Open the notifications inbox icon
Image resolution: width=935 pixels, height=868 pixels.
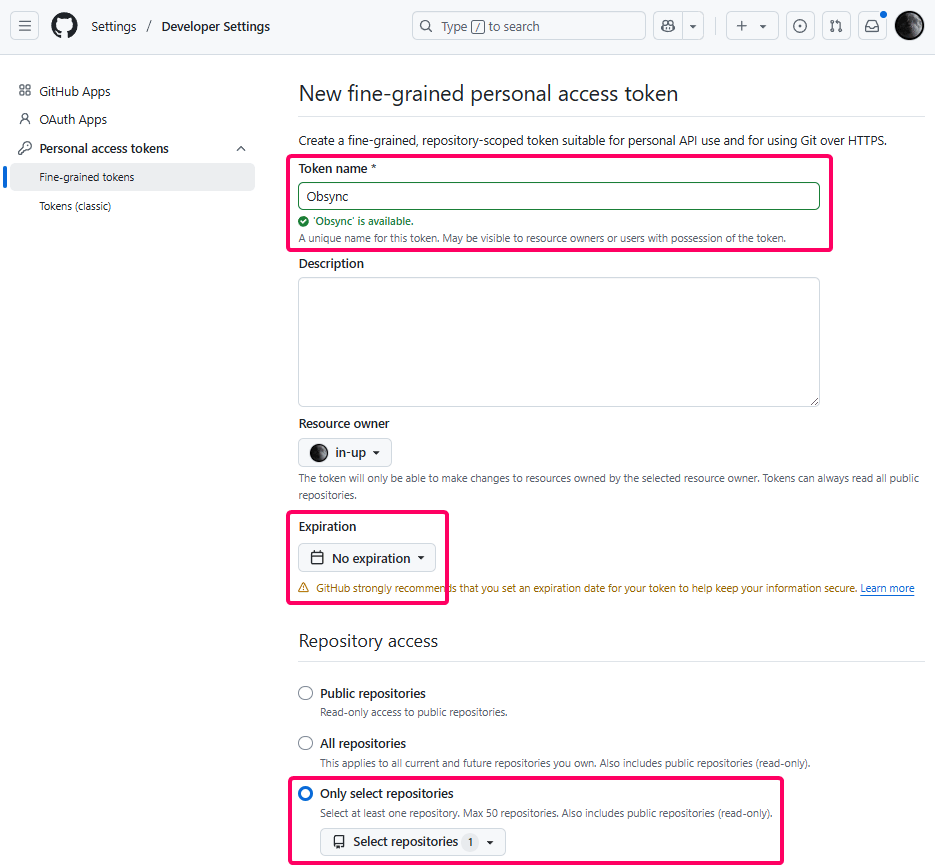(x=872, y=26)
